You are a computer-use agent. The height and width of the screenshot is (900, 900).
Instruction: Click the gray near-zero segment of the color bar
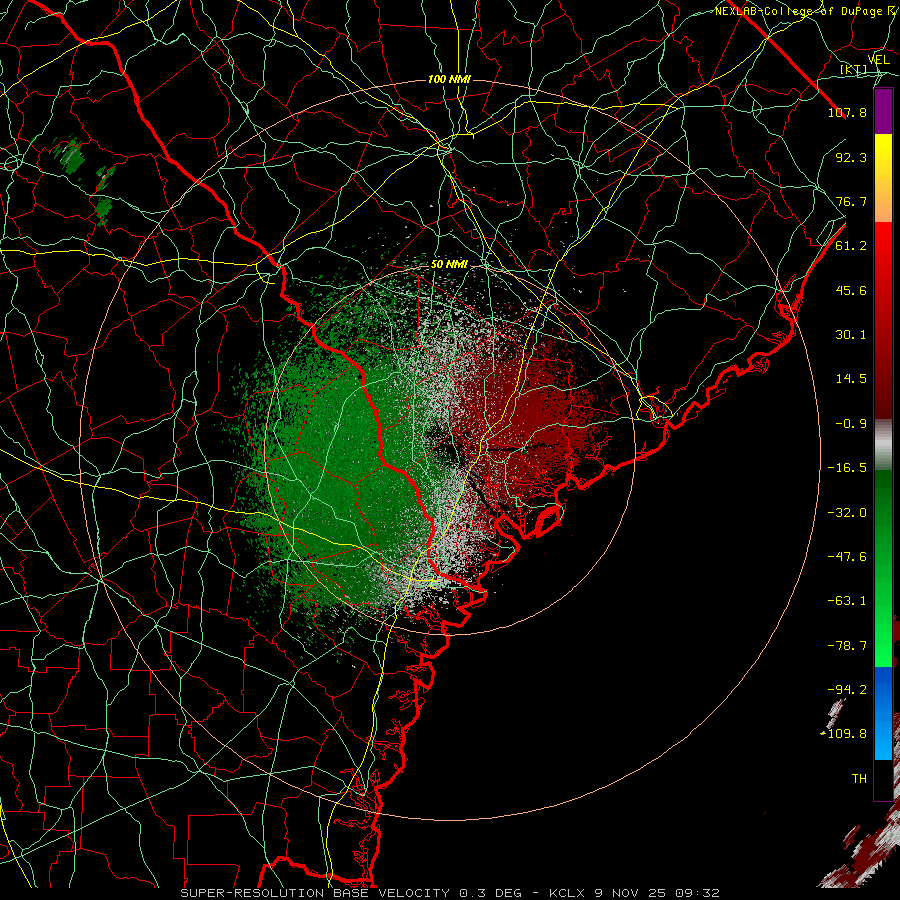(x=883, y=445)
